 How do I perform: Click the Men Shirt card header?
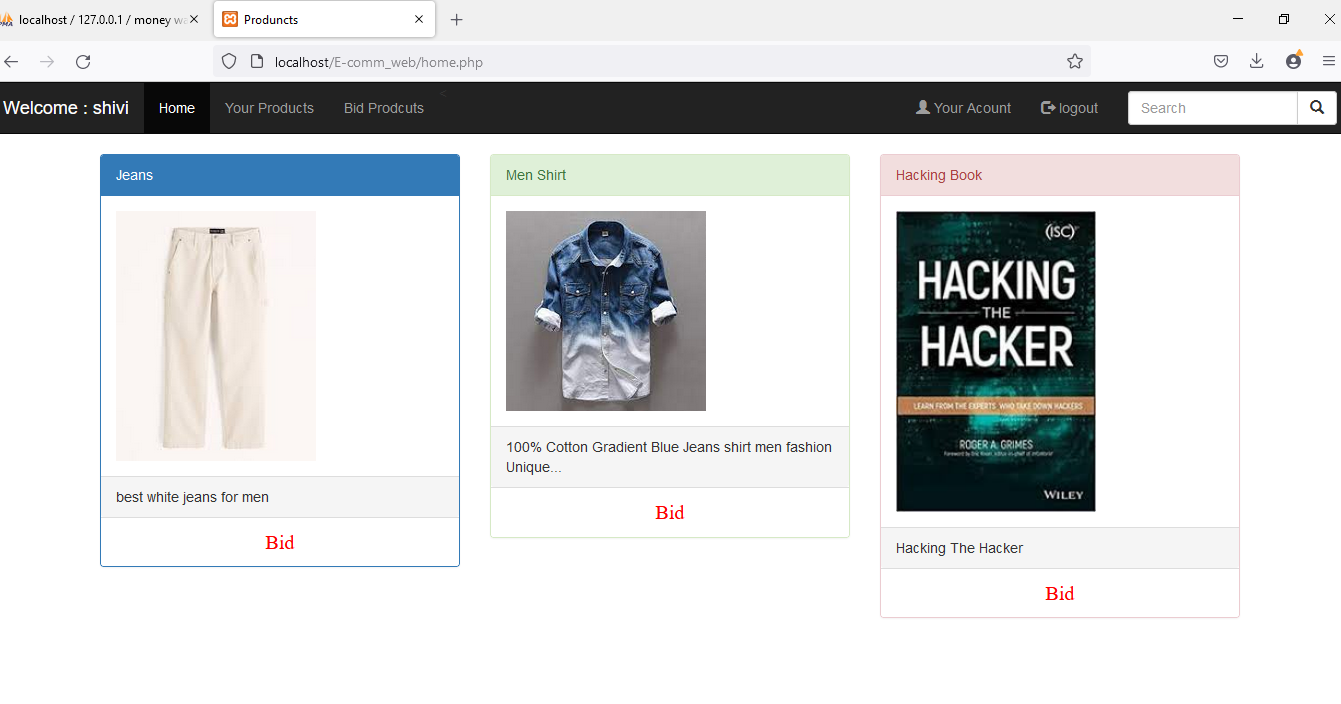(x=670, y=175)
